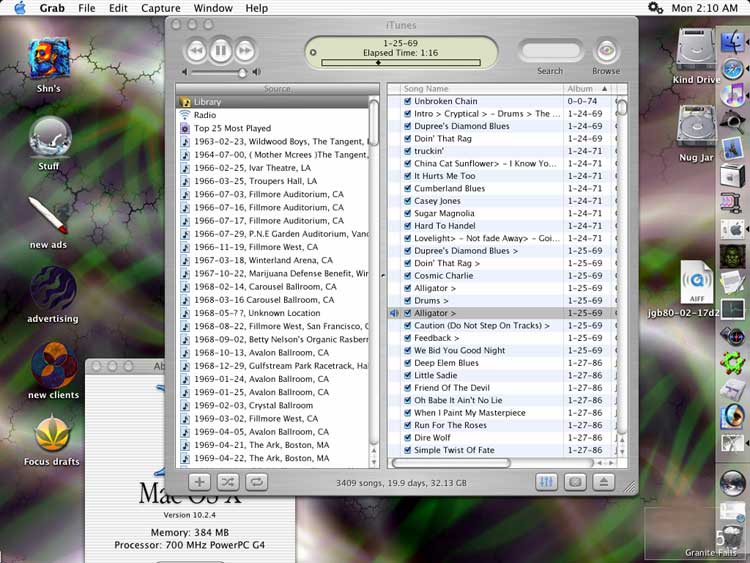Open playlist 1969-01-25, Avalon Ballroom, CA

coord(273,392)
